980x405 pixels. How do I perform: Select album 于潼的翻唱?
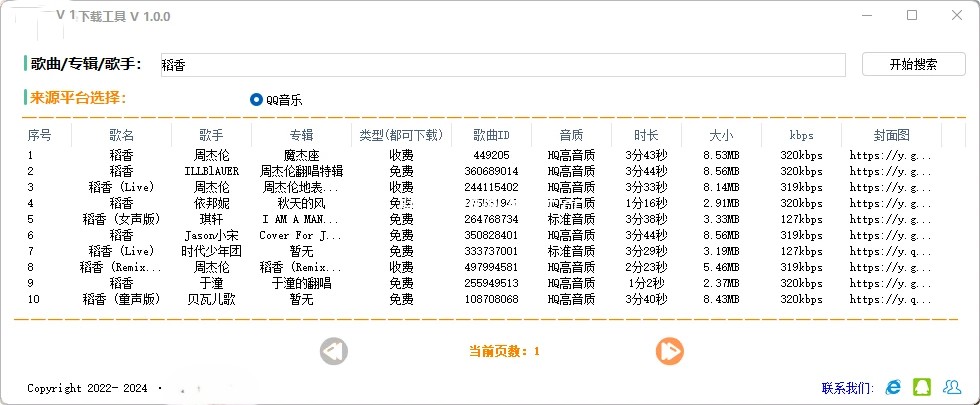(301, 284)
